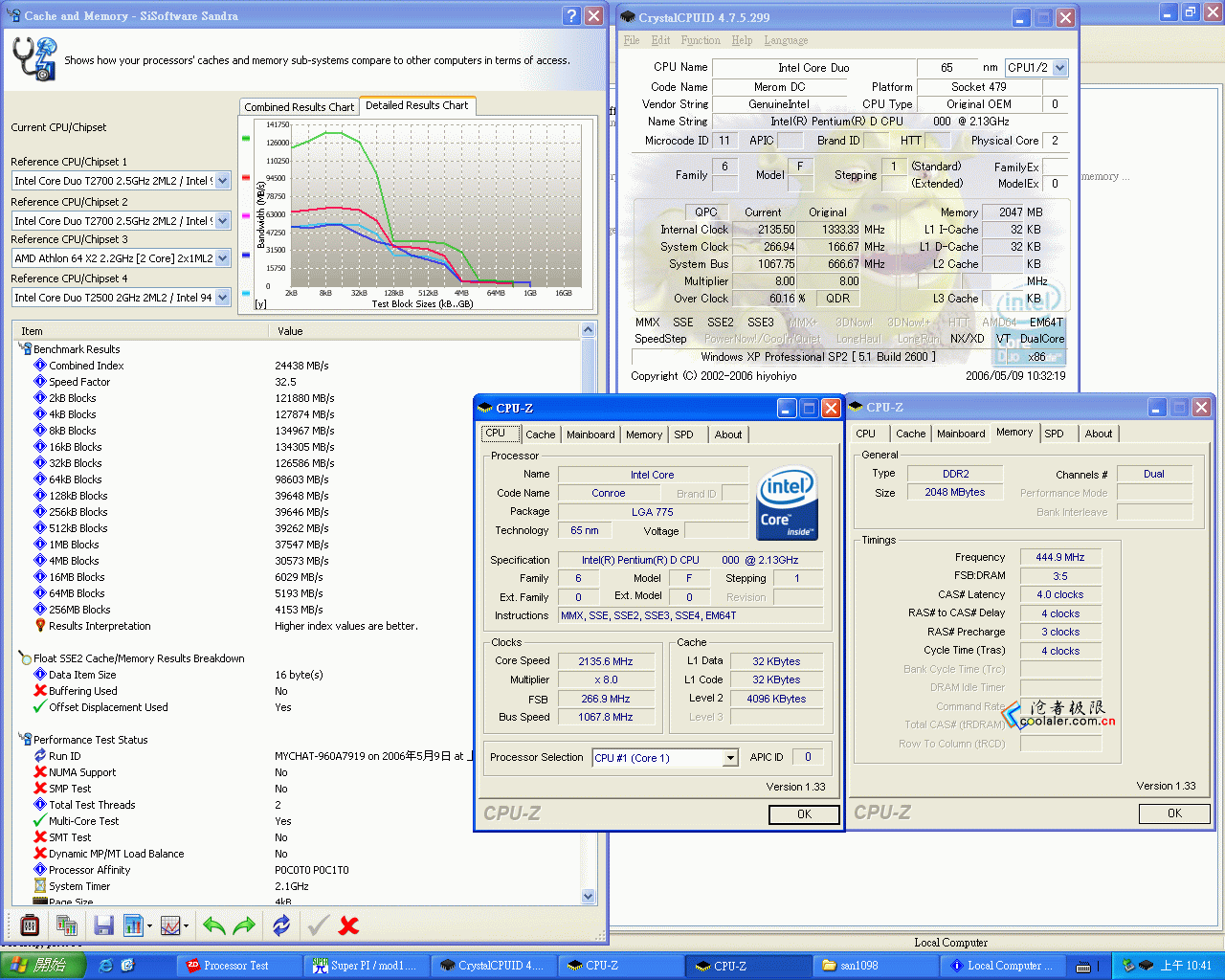Click the copy charts icon in toolbar
Screen dimensions: 1225x980
click(66, 925)
